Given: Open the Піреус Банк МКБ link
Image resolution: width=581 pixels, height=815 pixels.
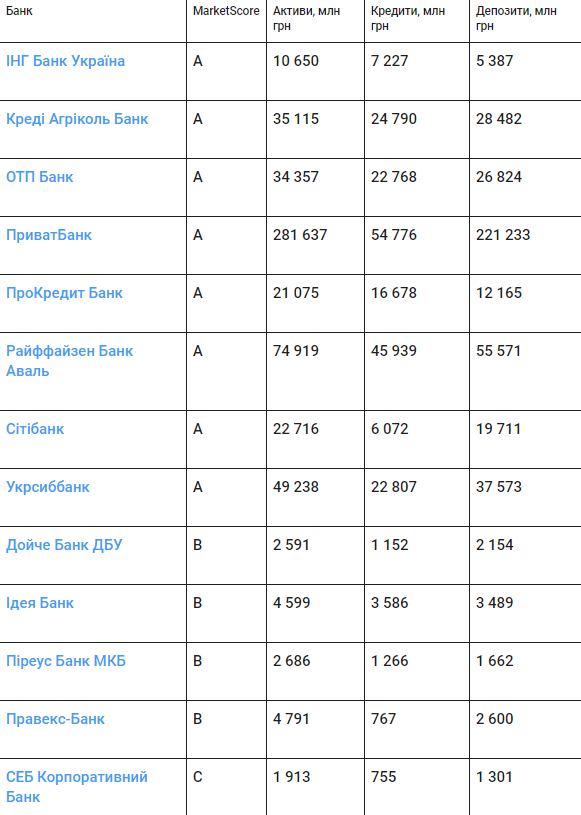Looking at the screenshot, I should pyautogui.click(x=66, y=661).
